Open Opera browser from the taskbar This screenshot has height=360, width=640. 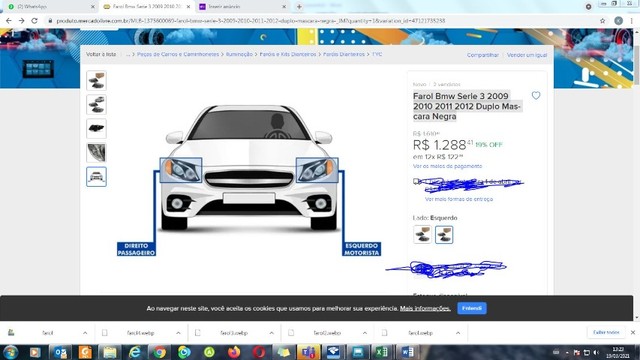(x=258, y=352)
